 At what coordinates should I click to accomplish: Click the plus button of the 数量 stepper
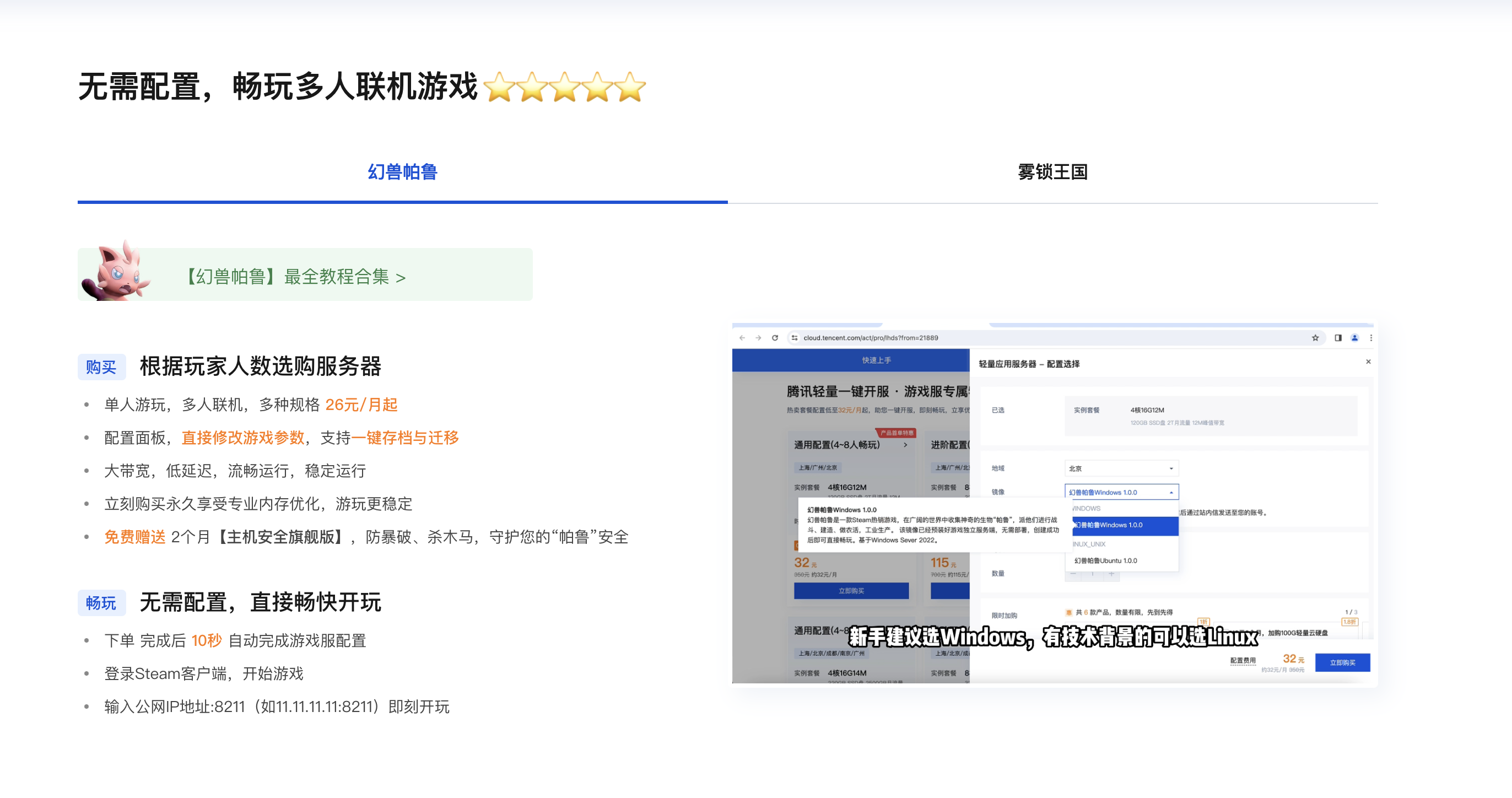tap(1111, 574)
